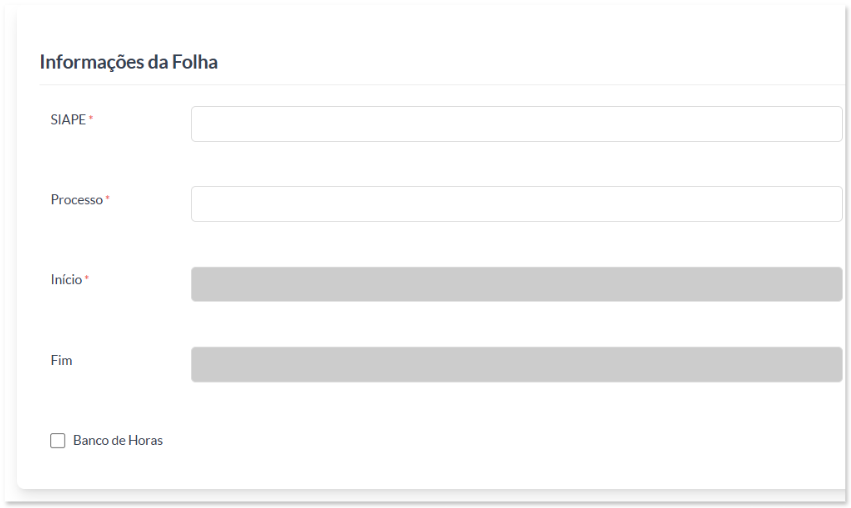The width and height of the screenshot is (851, 508).
Task: Focus the Processo input box
Action: pyautogui.click(x=517, y=204)
